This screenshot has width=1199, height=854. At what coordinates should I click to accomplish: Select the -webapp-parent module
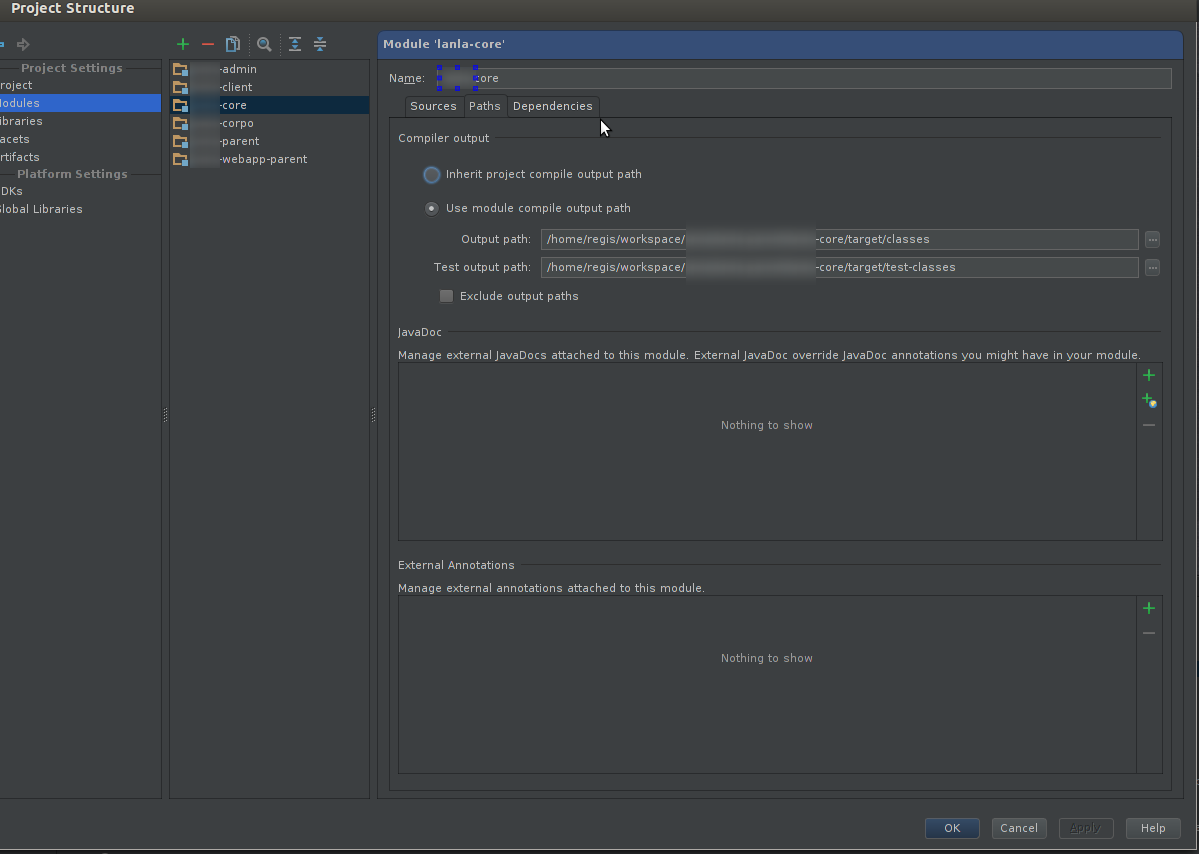click(x=262, y=159)
